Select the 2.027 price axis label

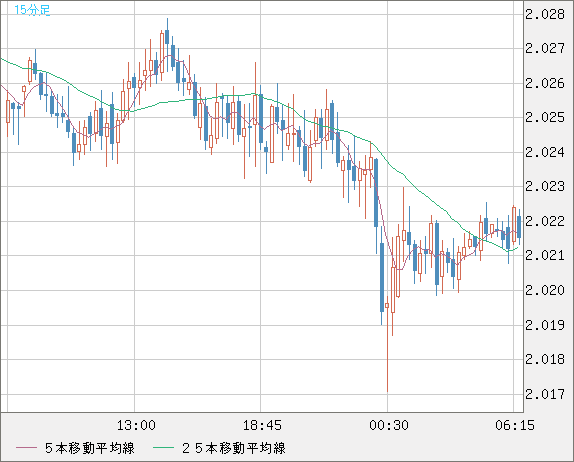pos(545,49)
